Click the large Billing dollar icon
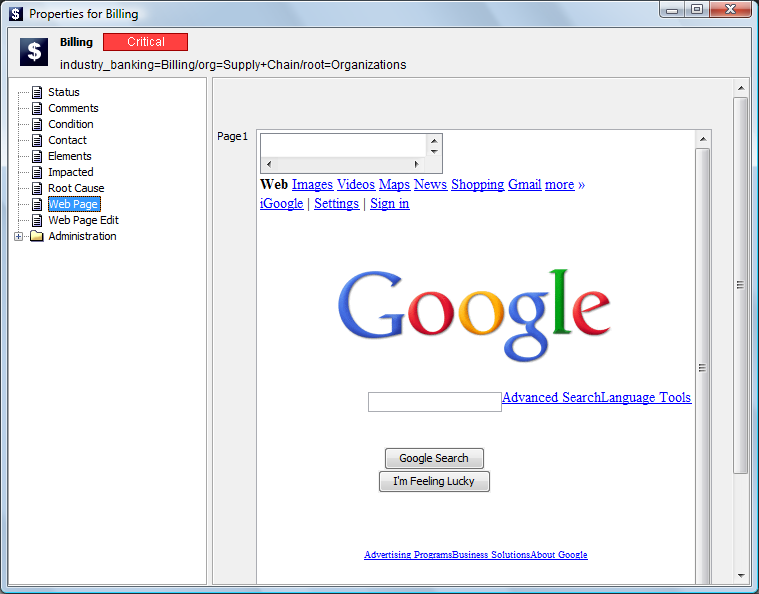 coord(34,51)
